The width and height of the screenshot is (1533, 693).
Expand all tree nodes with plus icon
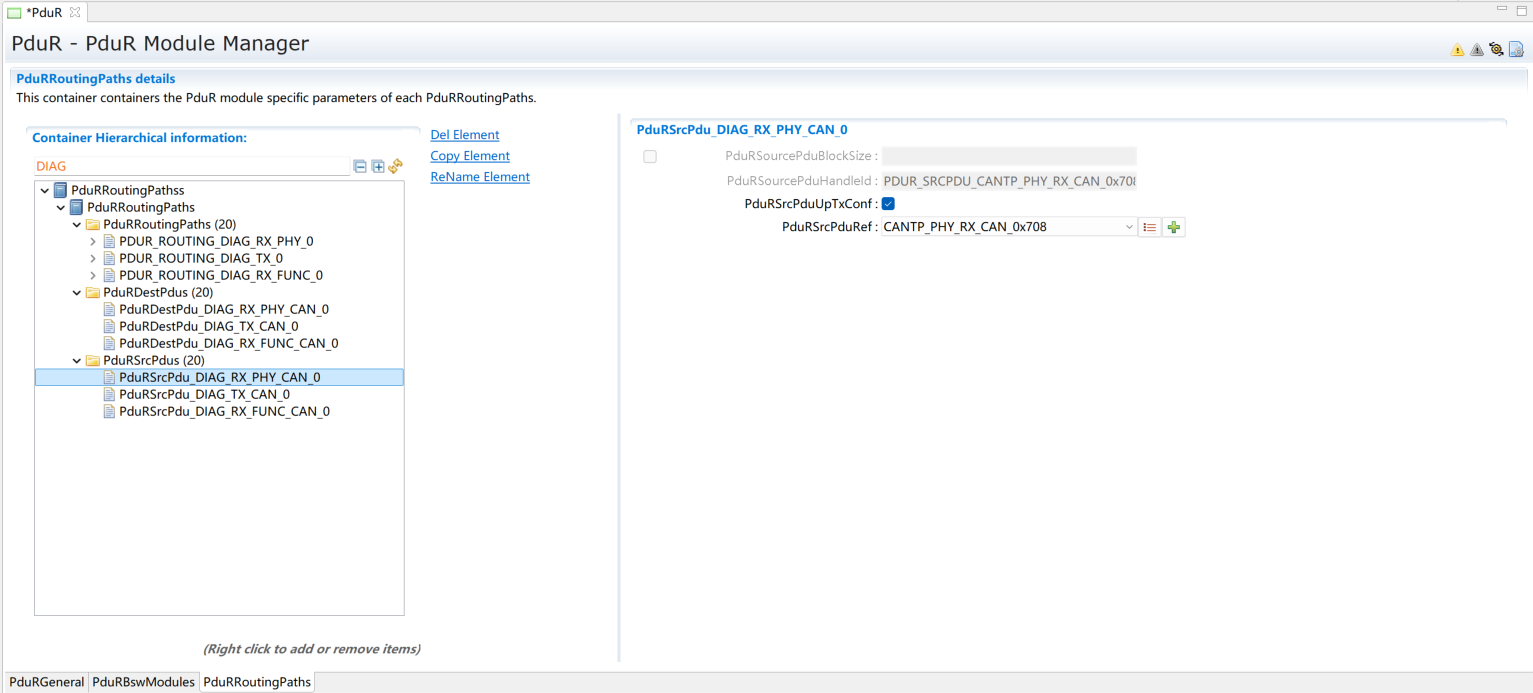point(378,166)
